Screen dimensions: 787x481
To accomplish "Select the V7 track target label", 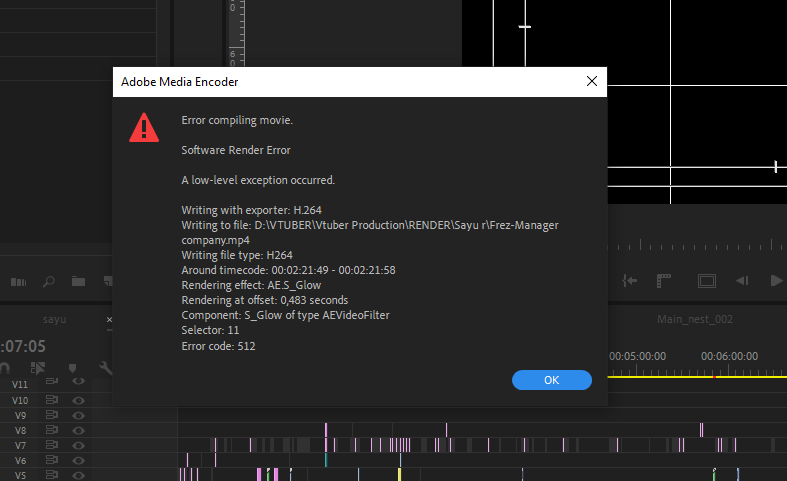I will (x=20, y=445).
